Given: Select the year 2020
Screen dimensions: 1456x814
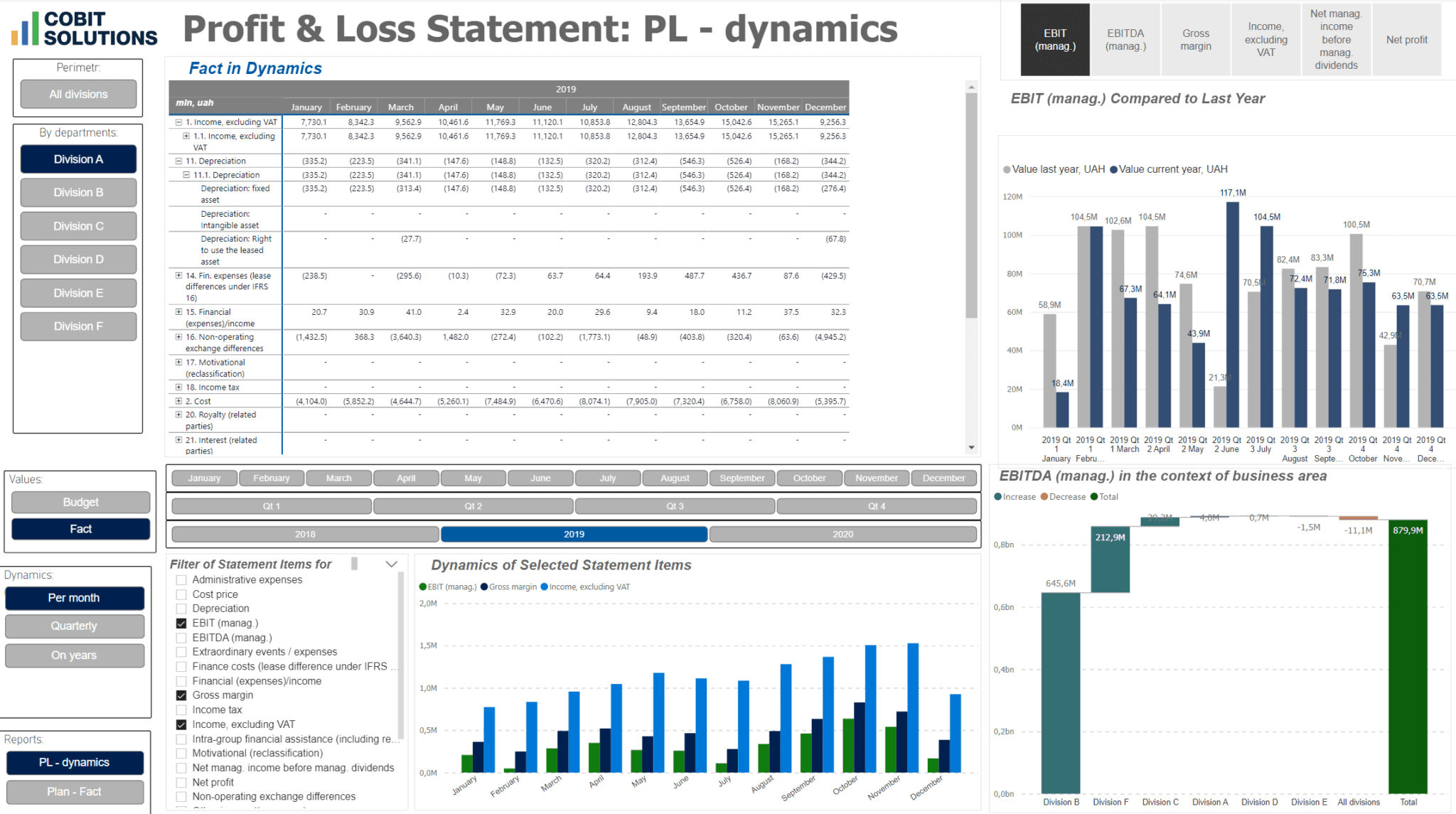Looking at the screenshot, I should 843,533.
